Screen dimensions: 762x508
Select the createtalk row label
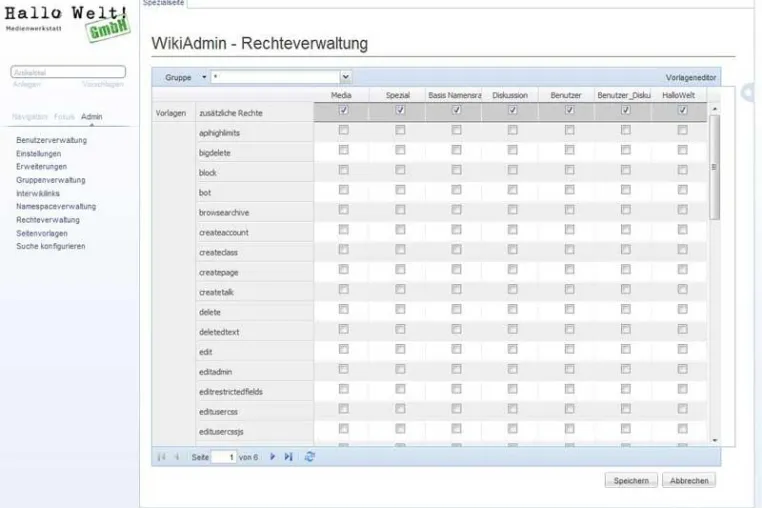point(216,293)
